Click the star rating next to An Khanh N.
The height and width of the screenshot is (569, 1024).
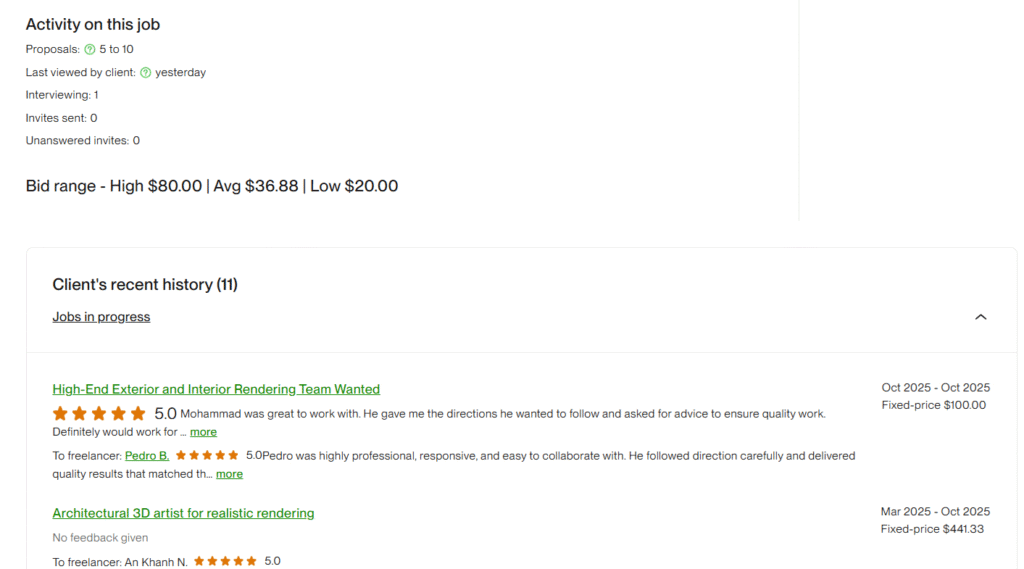pyautogui.click(x=225, y=561)
